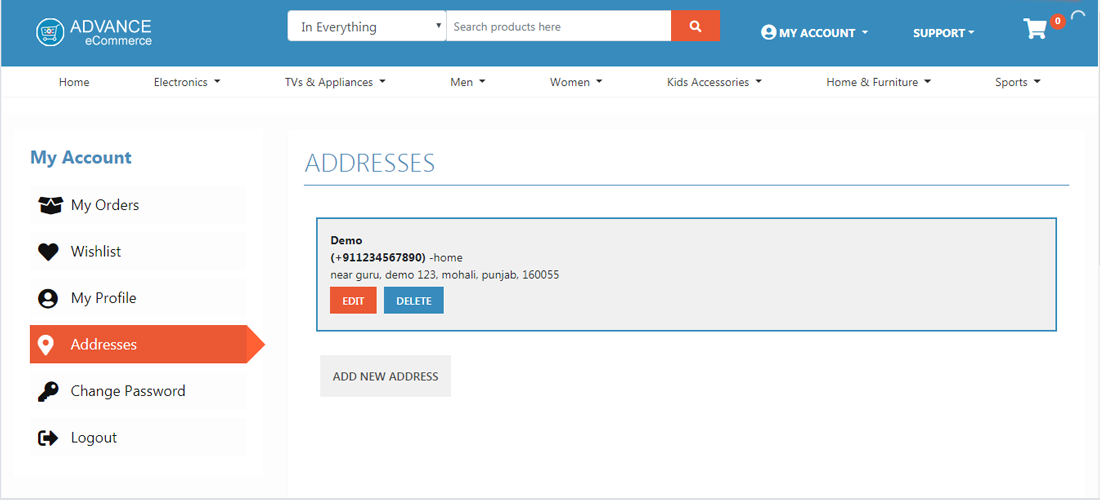
Task: Click the Demo address name text
Action: [347, 241]
